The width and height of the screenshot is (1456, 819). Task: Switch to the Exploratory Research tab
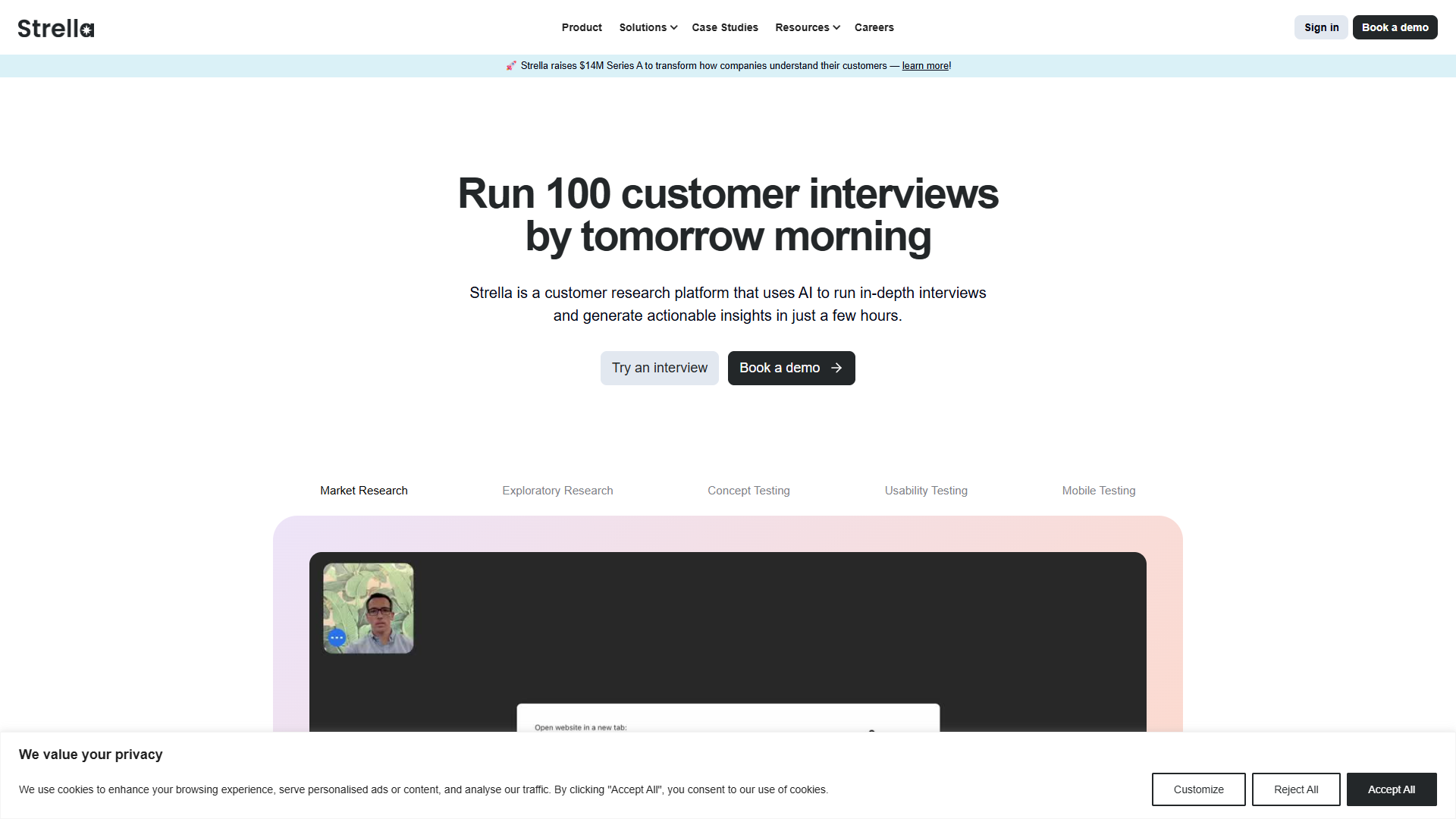pos(557,491)
